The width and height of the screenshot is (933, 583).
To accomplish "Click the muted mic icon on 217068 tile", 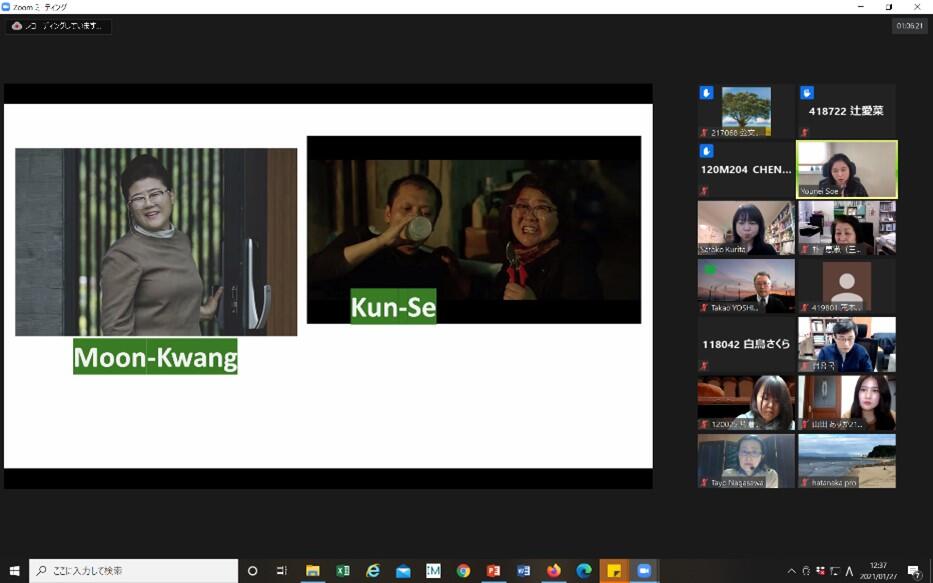I will click(x=705, y=133).
